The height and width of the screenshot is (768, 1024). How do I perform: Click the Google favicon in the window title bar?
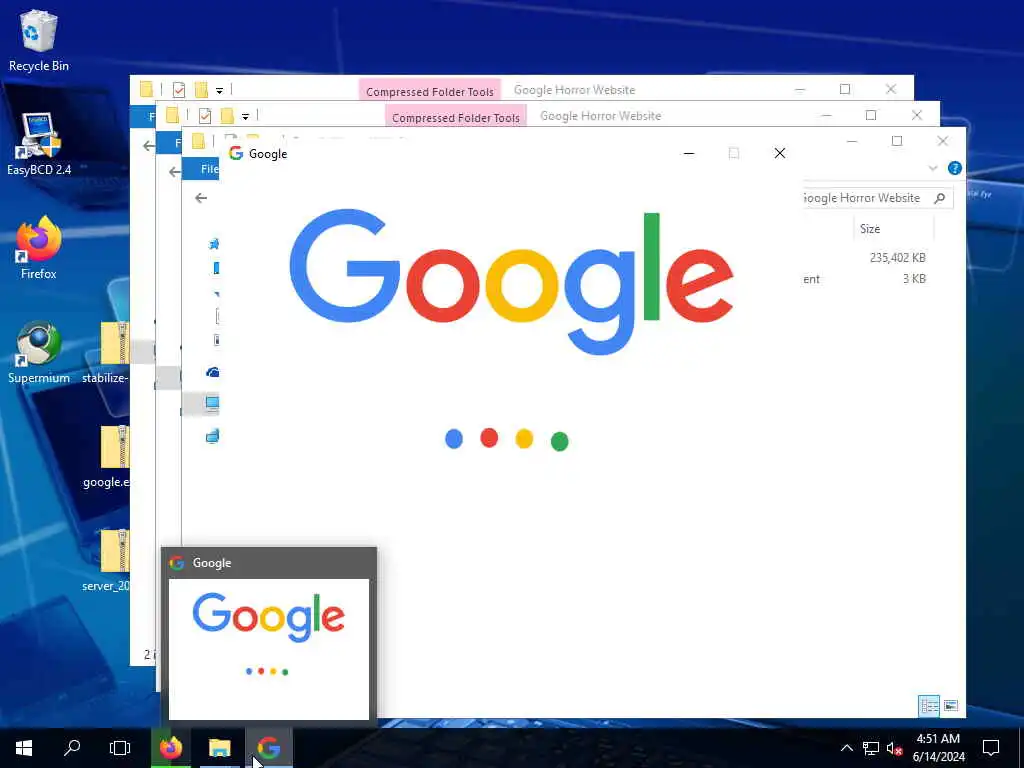[x=236, y=153]
